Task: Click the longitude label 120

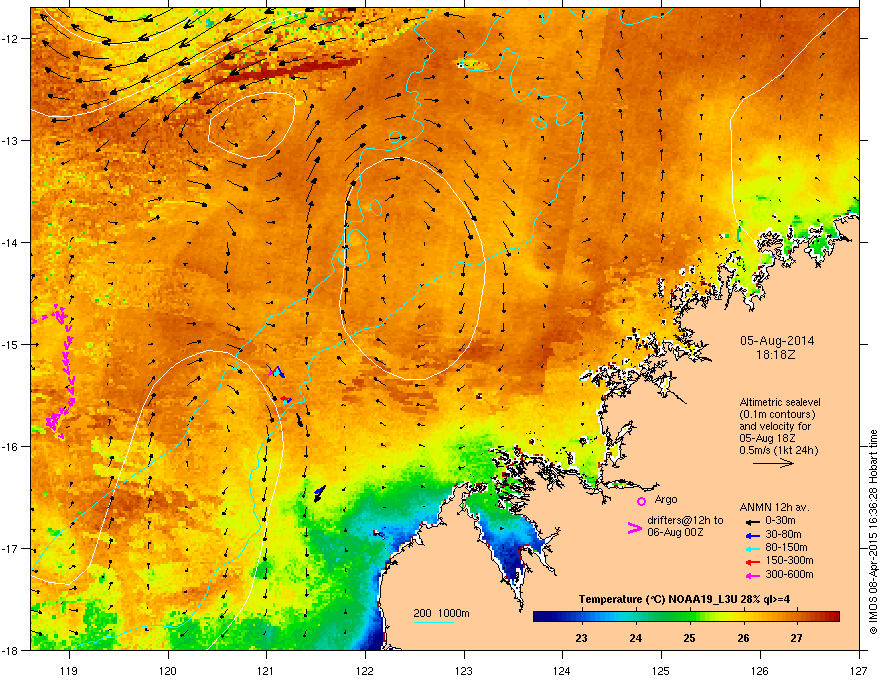Action: click(168, 670)
